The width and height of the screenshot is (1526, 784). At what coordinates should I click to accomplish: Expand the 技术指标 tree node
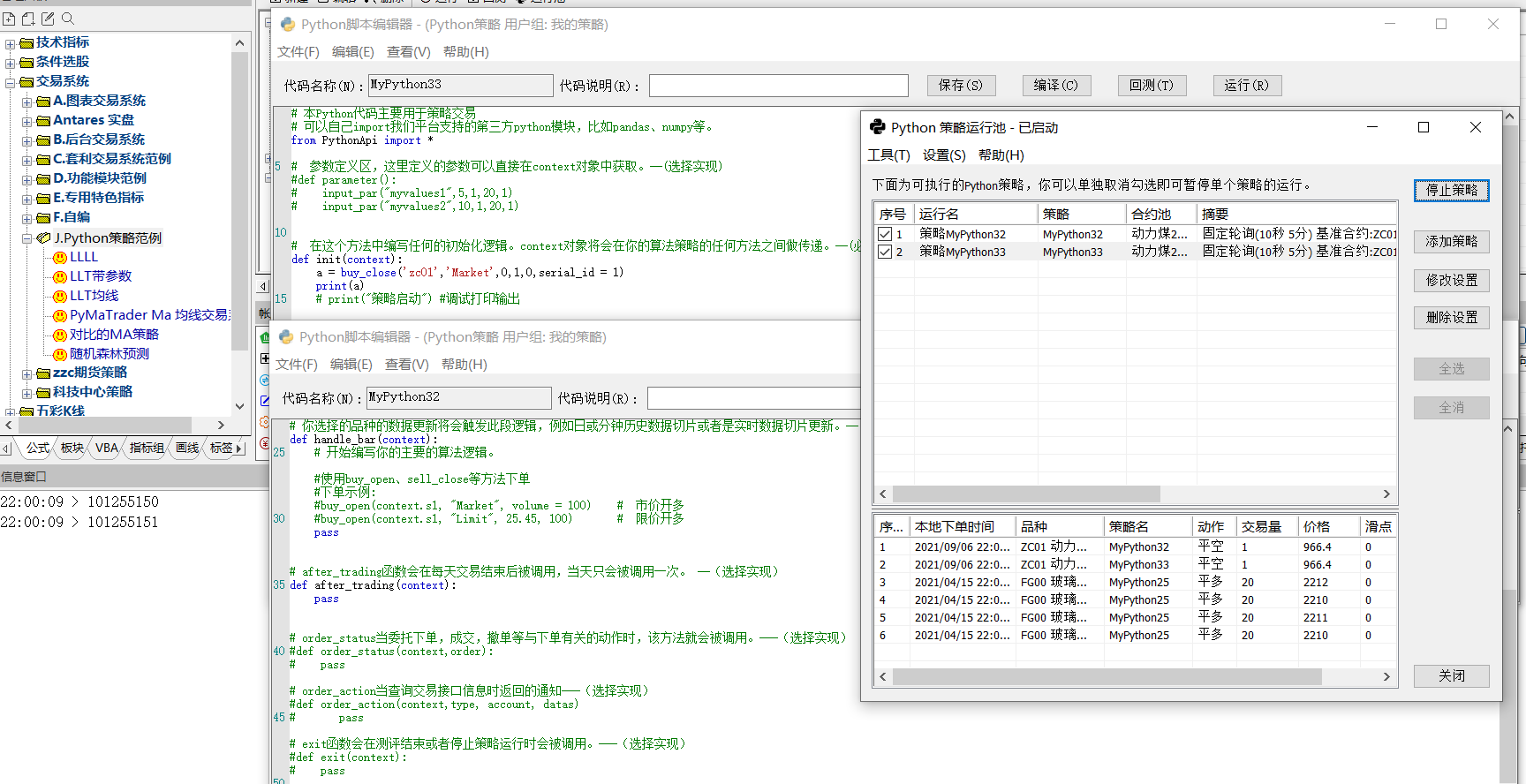click(10, 43)
